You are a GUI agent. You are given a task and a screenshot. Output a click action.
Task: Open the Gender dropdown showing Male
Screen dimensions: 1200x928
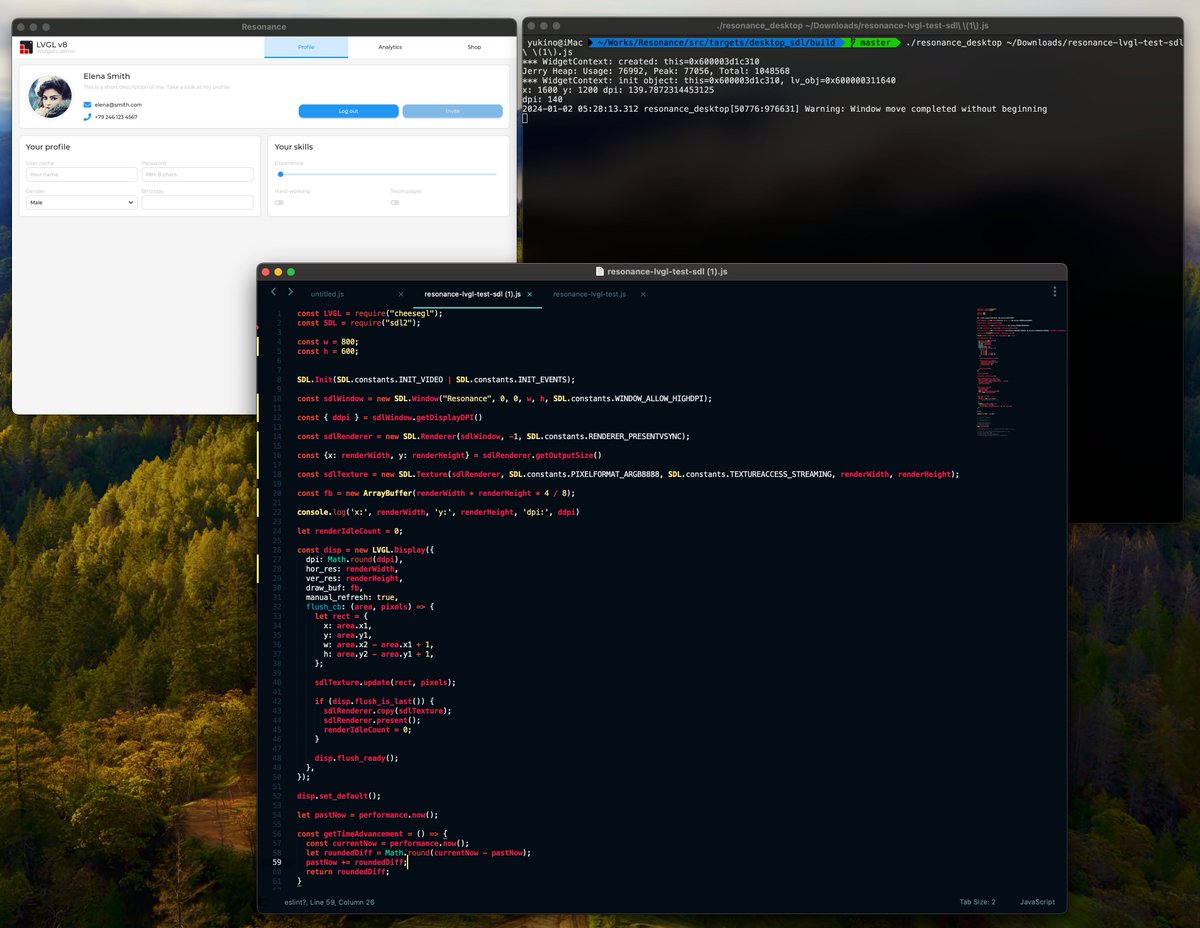point(82,202)
